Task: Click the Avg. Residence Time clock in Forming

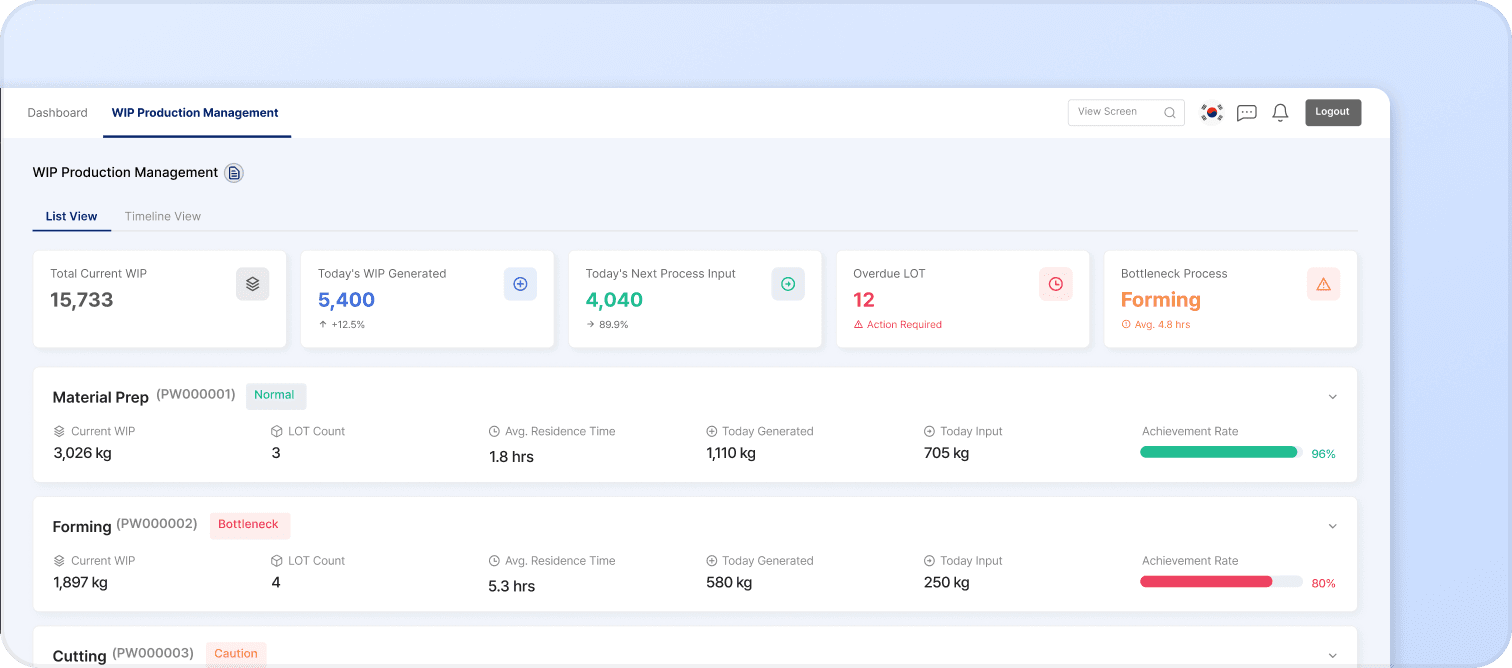Action: tap(494, 561)
